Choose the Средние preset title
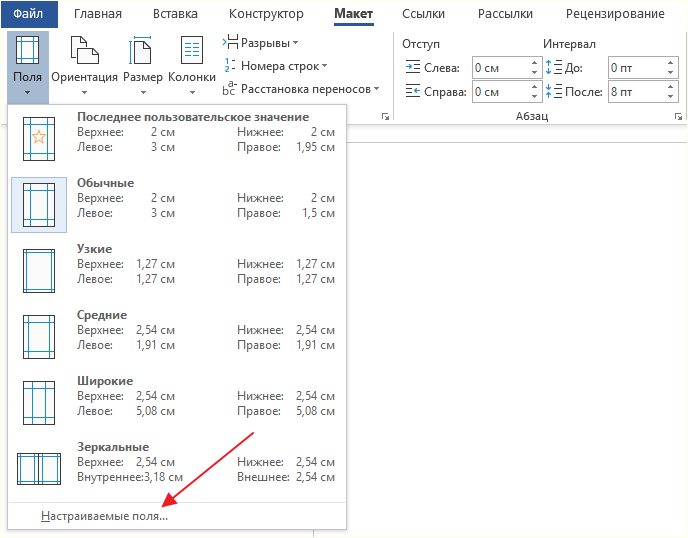Screen dimensions: 688x538 [102, 315]
